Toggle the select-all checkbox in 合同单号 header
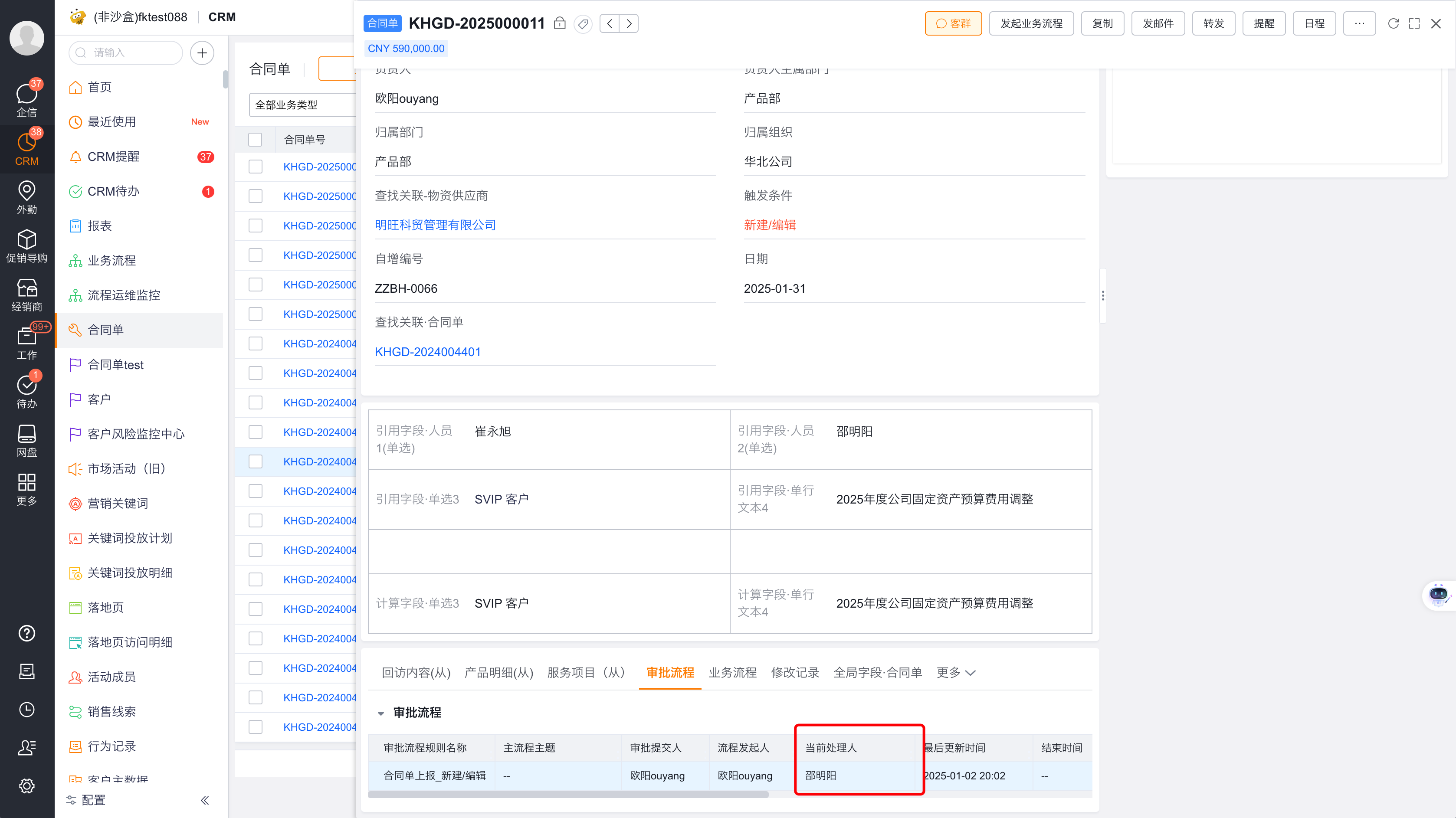 pyautogui.click(x=256, y=140)
